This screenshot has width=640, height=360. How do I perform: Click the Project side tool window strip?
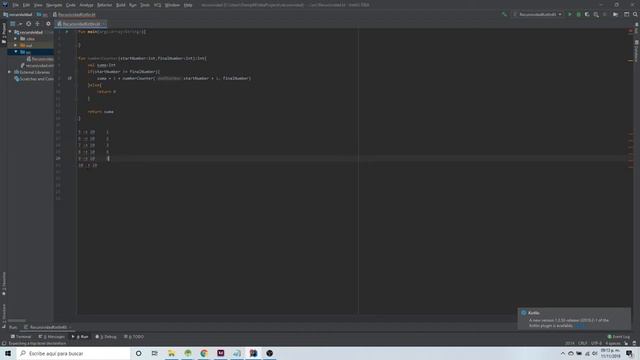4,33
